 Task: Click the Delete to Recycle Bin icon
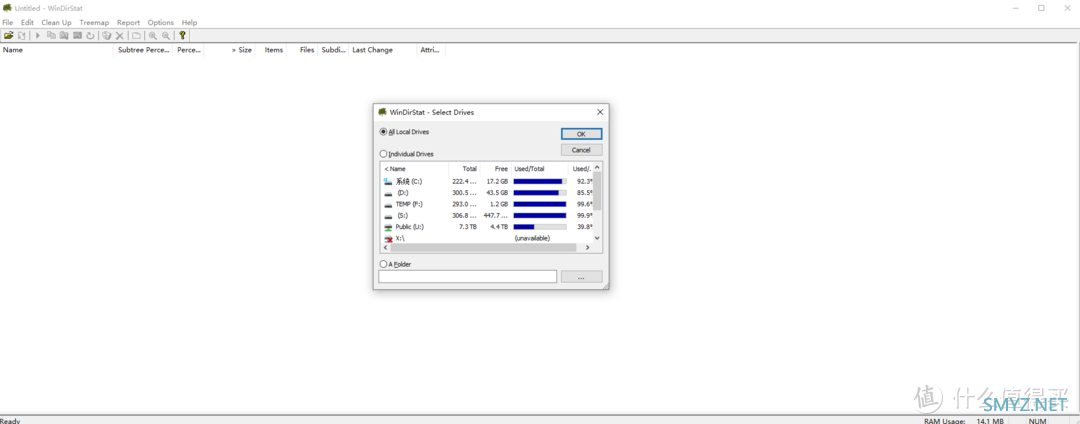107,35
